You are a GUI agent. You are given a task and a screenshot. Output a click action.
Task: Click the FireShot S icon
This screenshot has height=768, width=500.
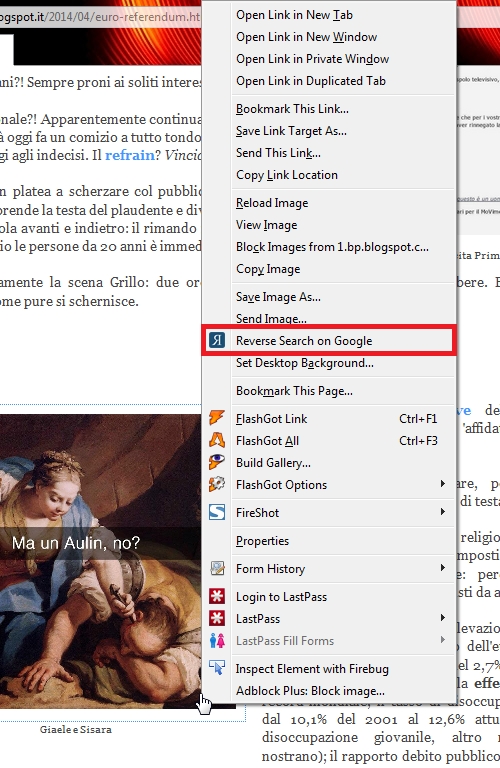tap(217, 512)
